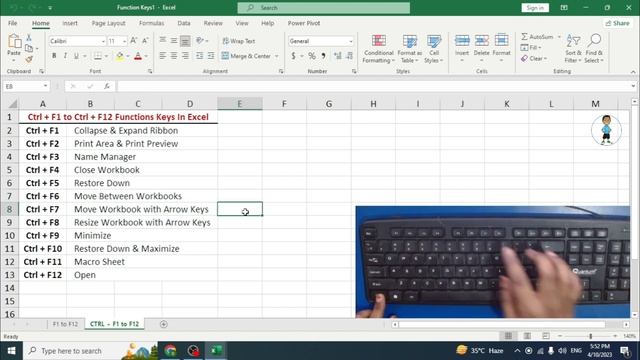Click the Insert Function fx icon
640x360 pixels.
coord(107,86)
